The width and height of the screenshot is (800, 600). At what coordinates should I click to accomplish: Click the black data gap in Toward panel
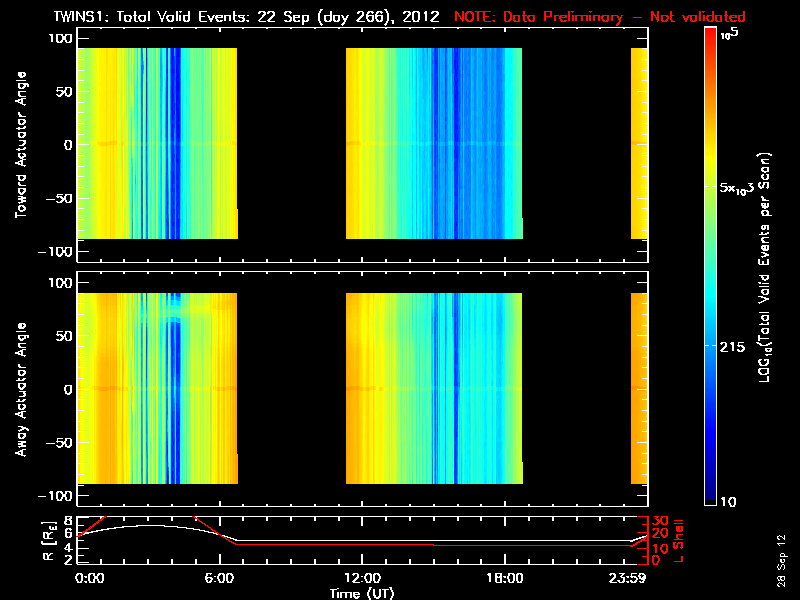(291, 145)
